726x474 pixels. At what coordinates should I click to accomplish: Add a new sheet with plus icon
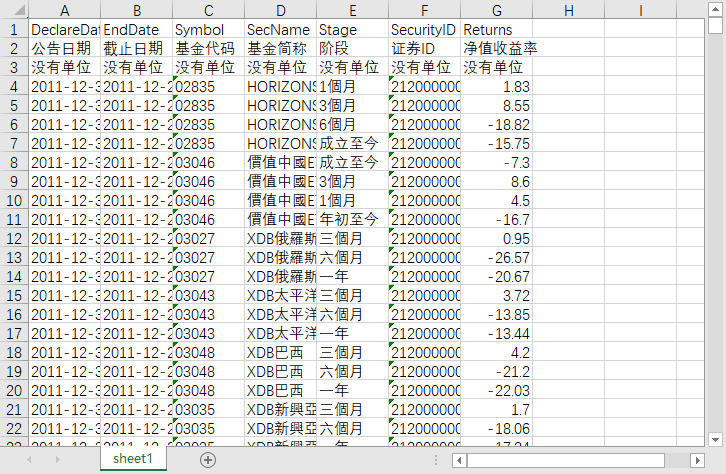pyautogui.click(x=208, y=460)
